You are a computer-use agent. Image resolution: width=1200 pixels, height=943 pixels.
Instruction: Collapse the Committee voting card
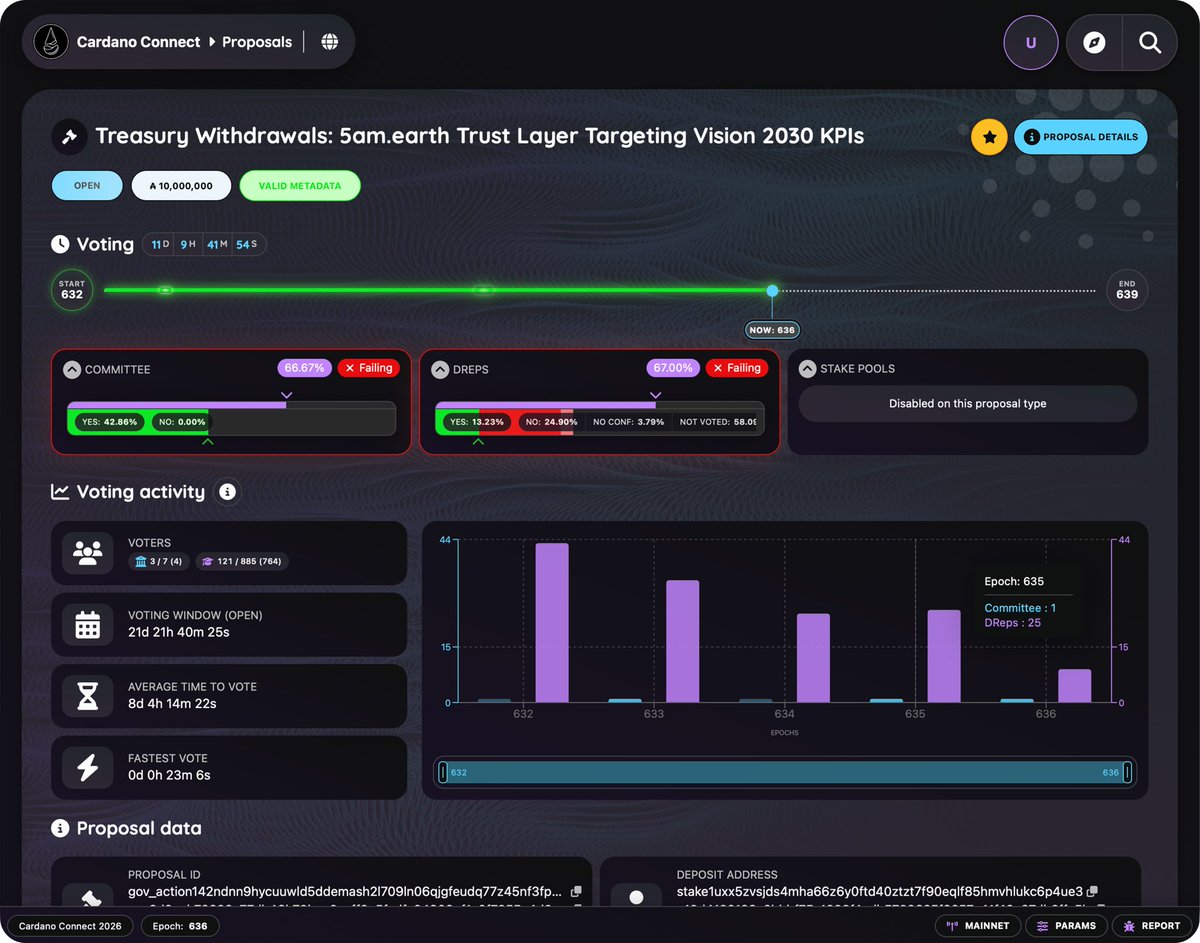click(x=72, y=369)
